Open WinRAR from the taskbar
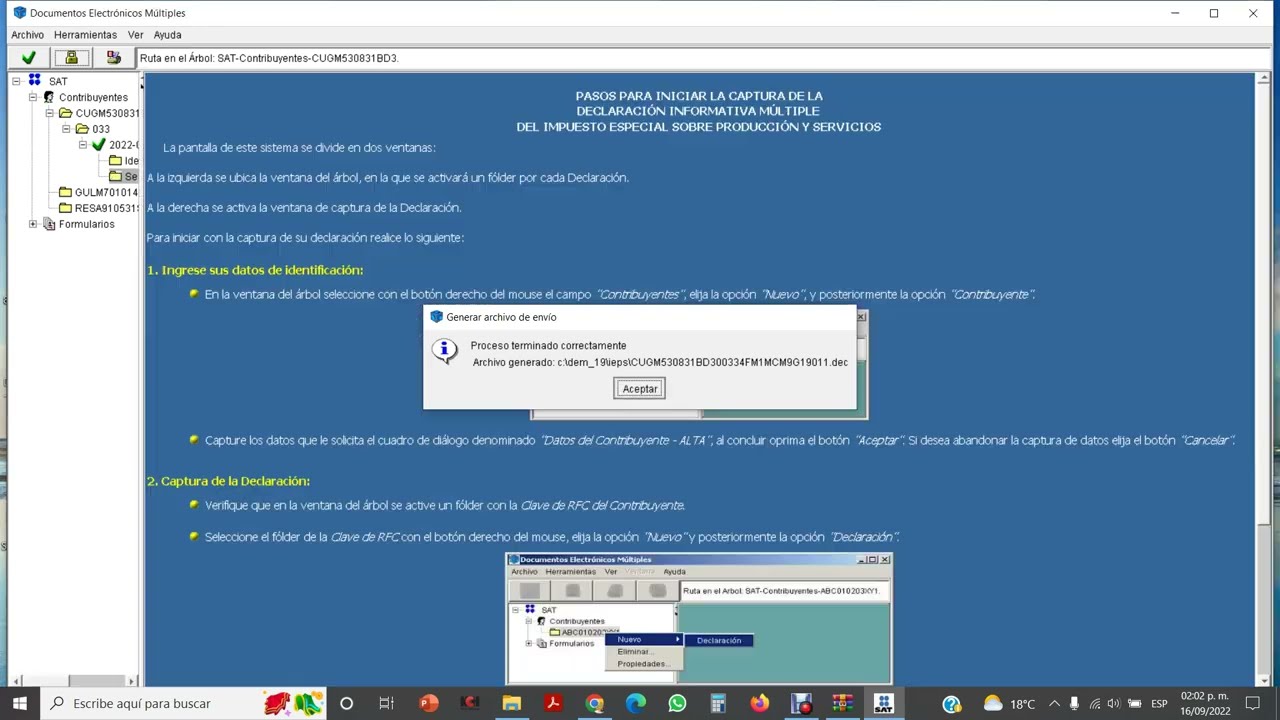This screenshot has width=1280, height=720. pos(842,703)
